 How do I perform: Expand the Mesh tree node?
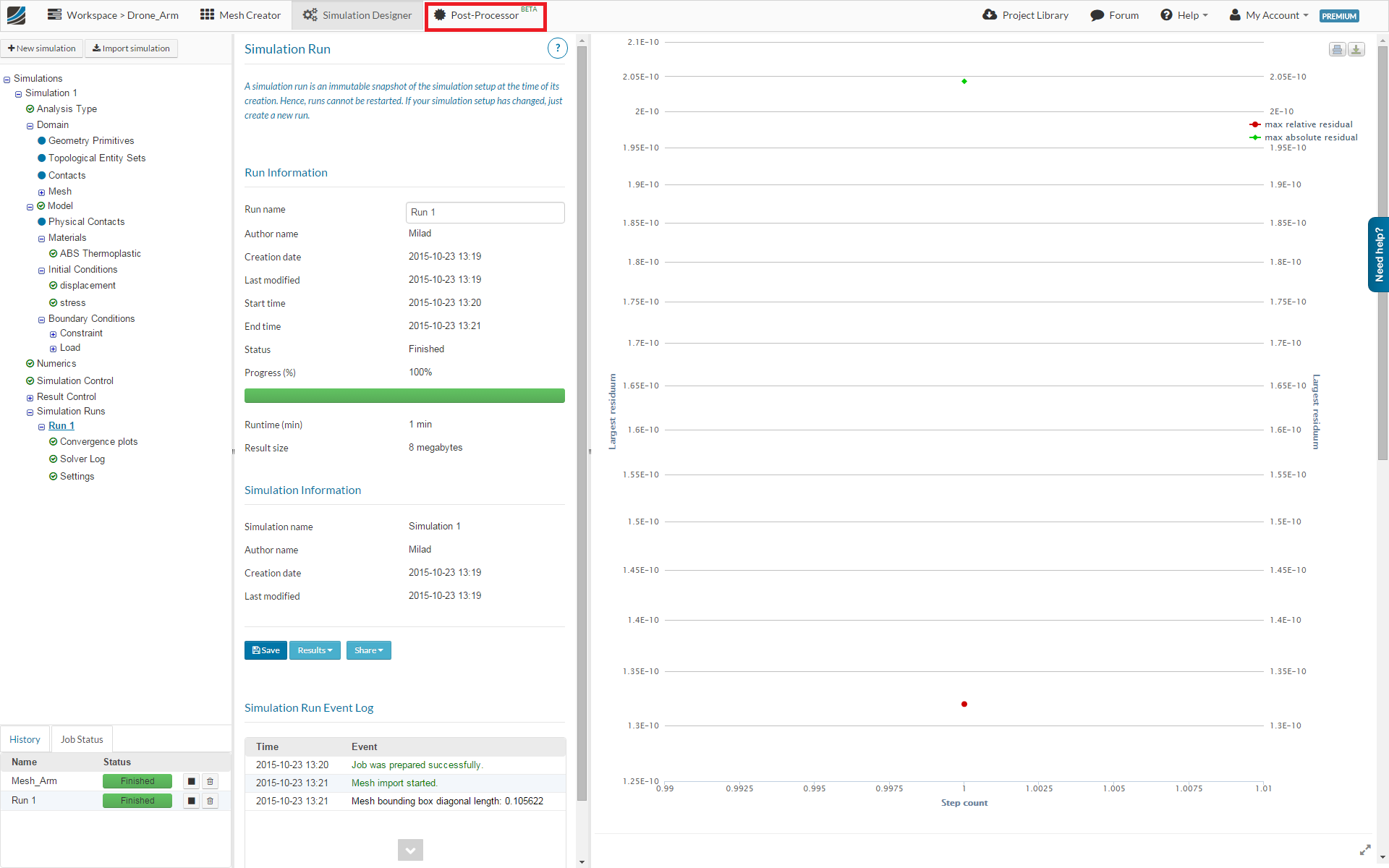pyautogui.click(x=42, y=192)
